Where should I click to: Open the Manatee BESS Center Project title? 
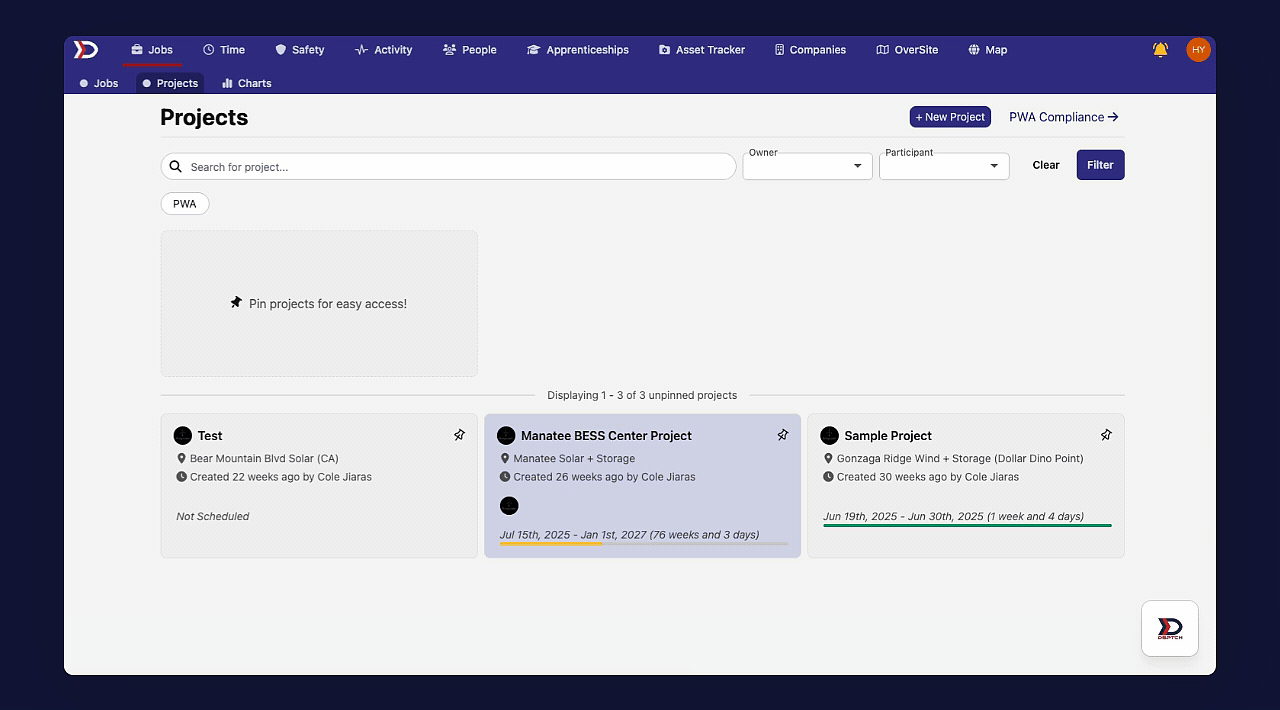[606, 436]
